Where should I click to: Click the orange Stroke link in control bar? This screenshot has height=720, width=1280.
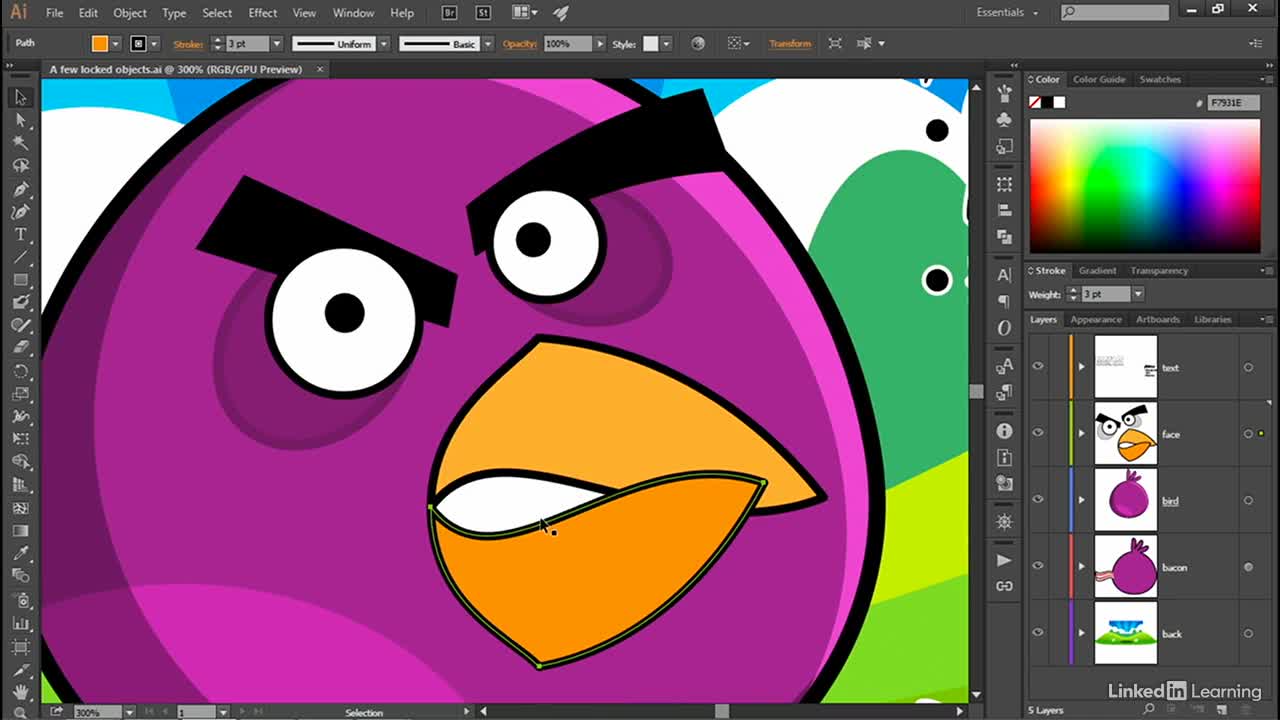pyautogui.click(x=188, y=44)
